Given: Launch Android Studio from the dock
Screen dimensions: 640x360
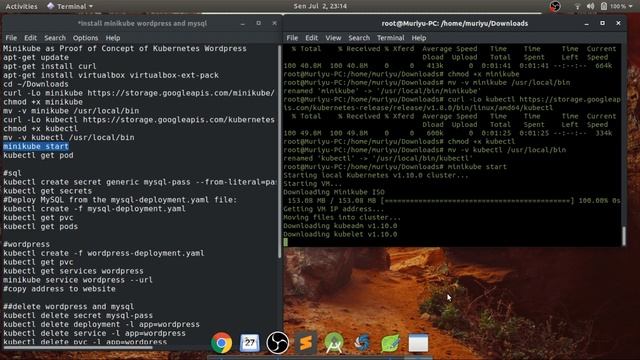Looking at the screenshot, I should [334, 343].
